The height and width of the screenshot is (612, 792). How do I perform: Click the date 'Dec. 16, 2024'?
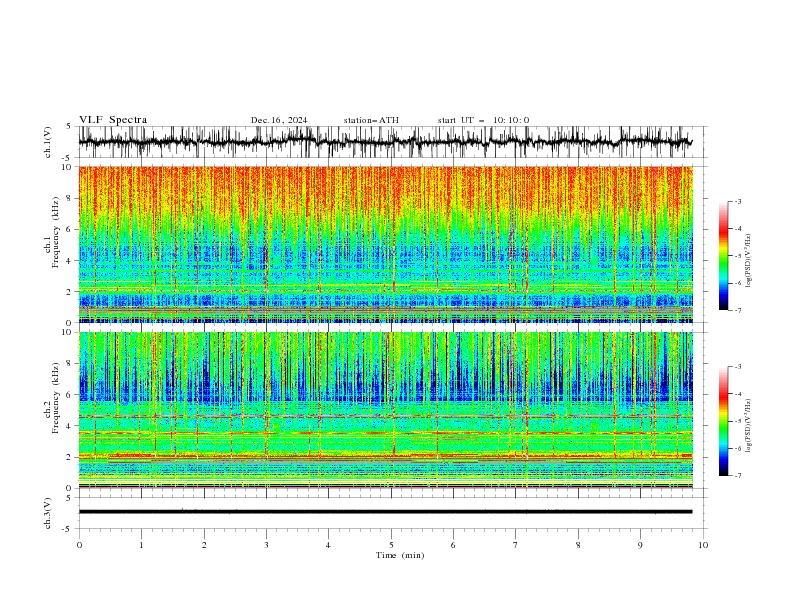click(x=279, y=120)
